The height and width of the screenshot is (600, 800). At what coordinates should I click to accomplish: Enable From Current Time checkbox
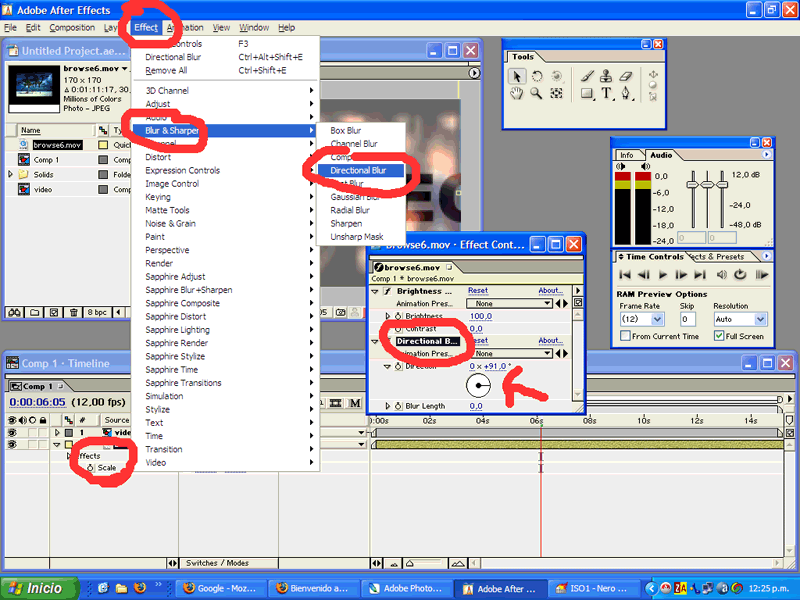click(x=624, y=336)
